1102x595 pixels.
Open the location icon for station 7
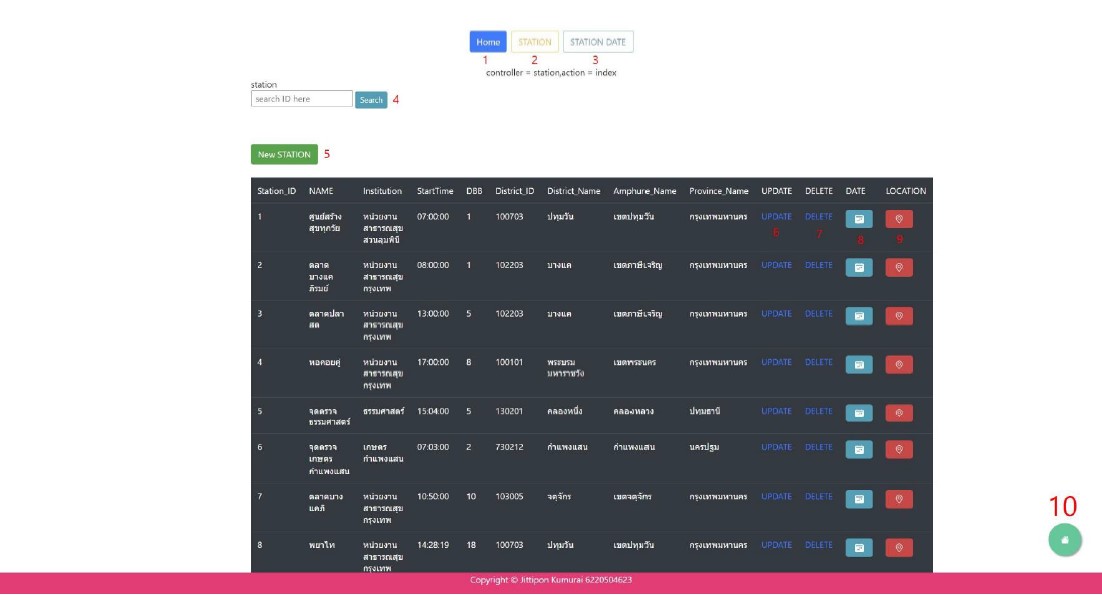899,499
